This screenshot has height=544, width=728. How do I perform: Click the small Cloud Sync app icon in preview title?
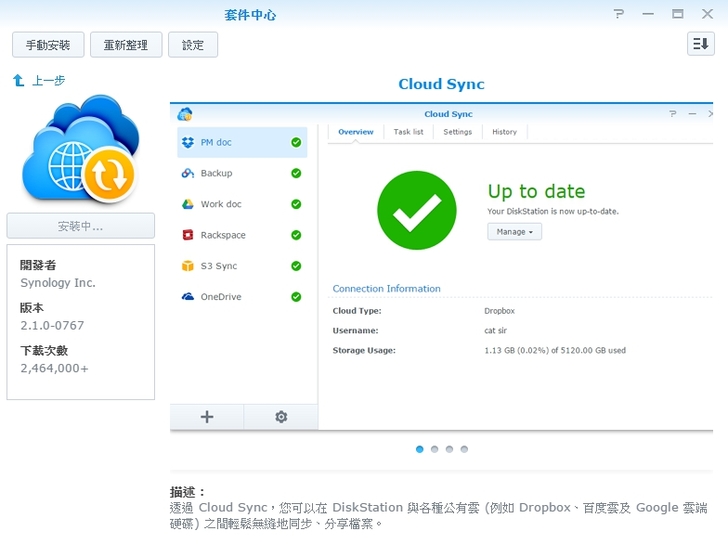(185, 114)
